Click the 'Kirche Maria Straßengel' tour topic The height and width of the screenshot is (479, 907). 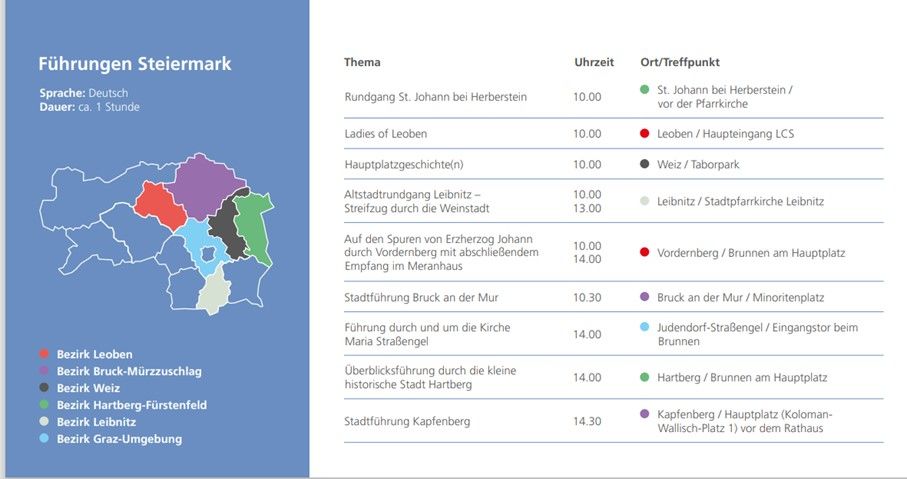click(427, 334)
